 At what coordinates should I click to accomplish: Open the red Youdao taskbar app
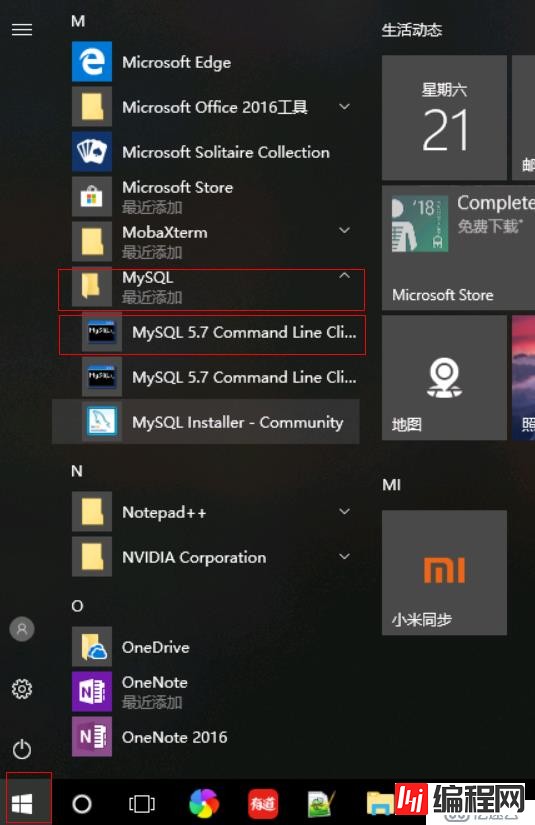click(263, 804)
